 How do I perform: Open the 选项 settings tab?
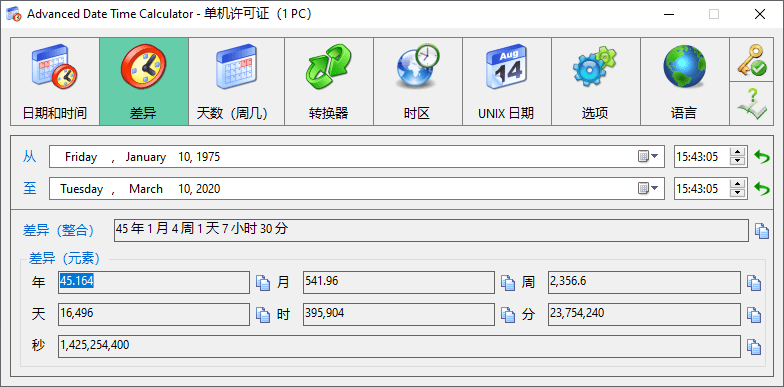click(596, 82)
